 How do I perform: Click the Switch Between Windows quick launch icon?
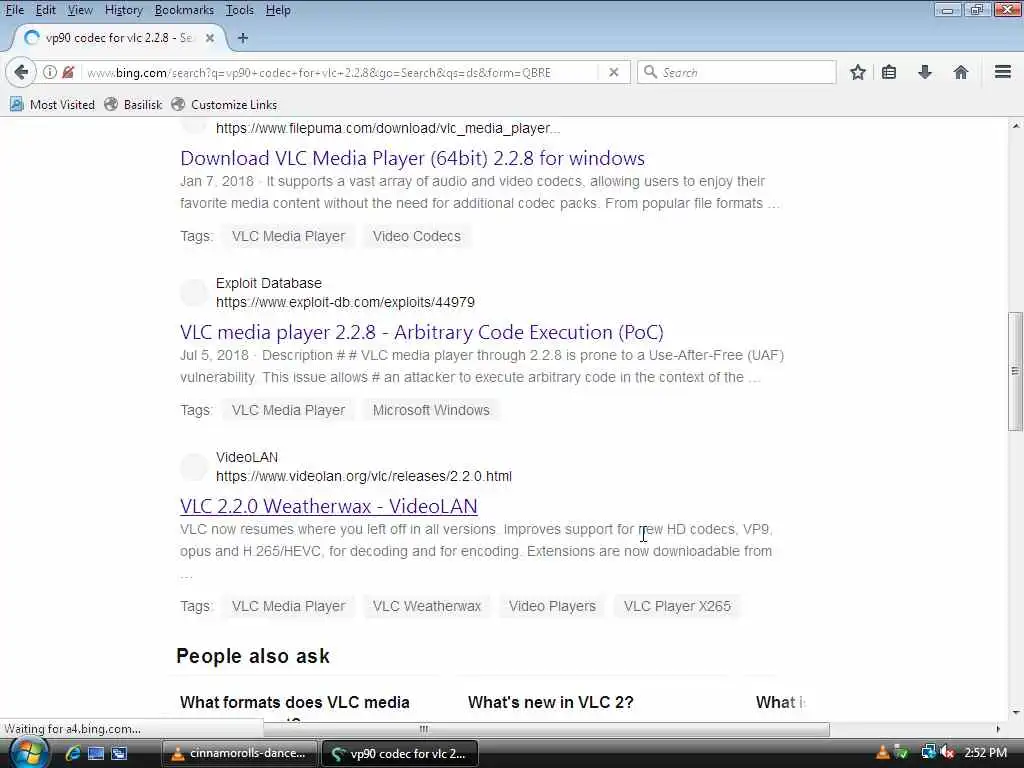[120, 754]
